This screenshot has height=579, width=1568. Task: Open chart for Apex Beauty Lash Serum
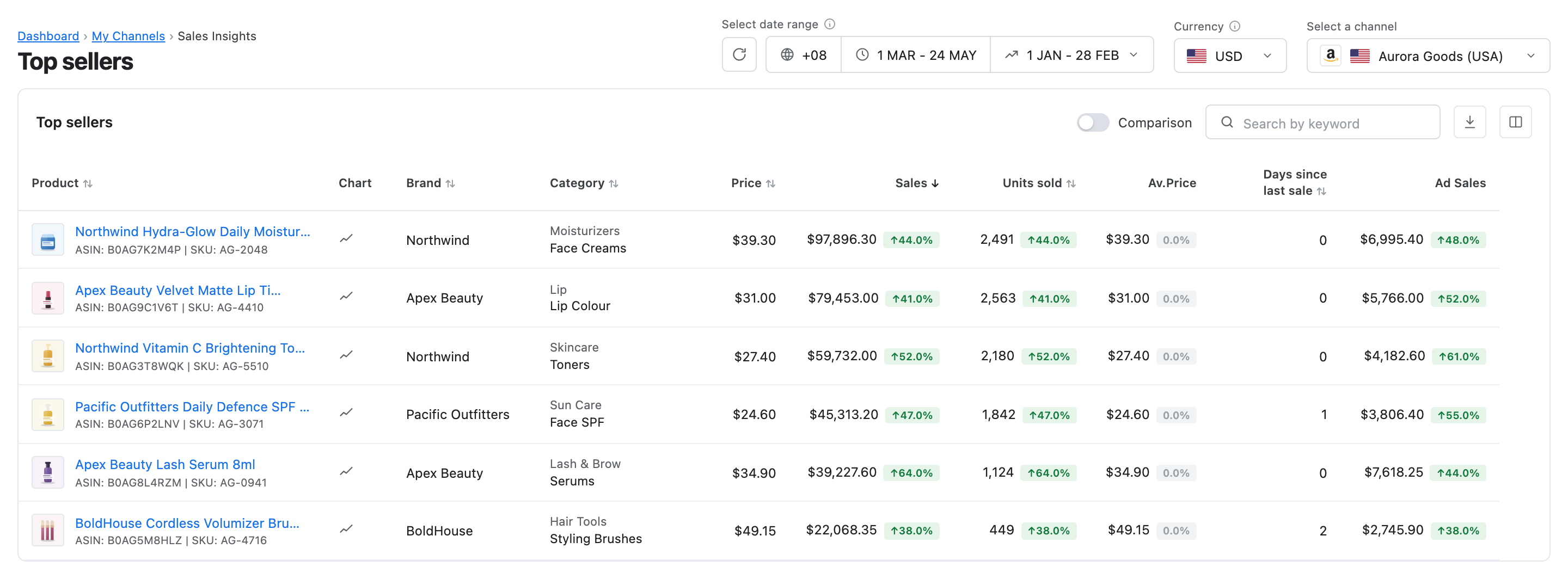tap(346, 471)
